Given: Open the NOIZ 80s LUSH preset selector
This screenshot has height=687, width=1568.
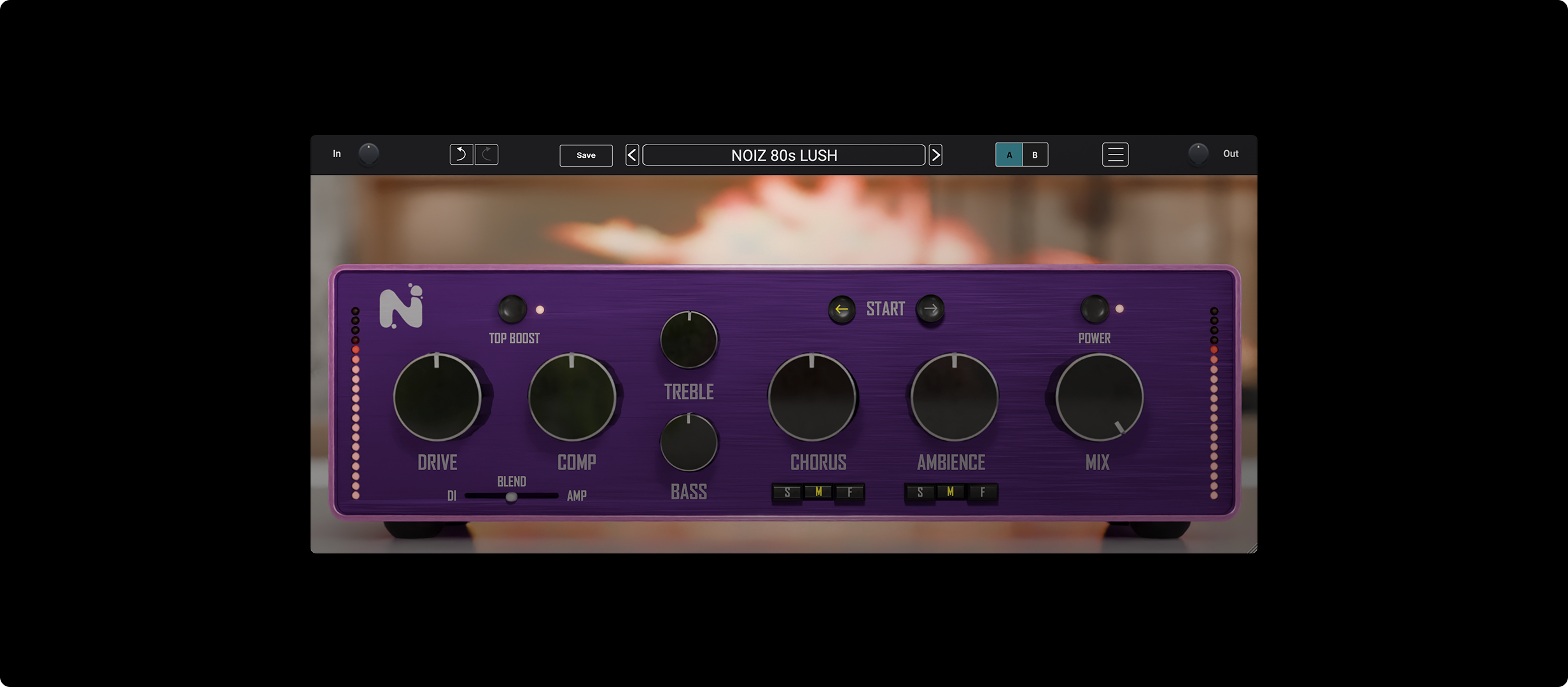Looking at the screenshot, I should click(783, 155).
